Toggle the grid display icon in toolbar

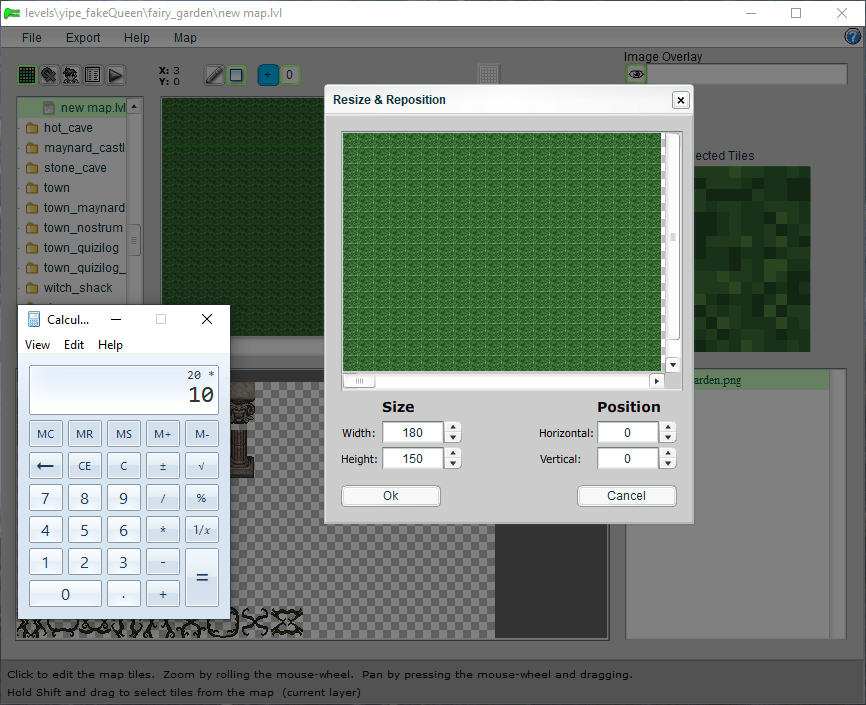(x=488, y=75)
